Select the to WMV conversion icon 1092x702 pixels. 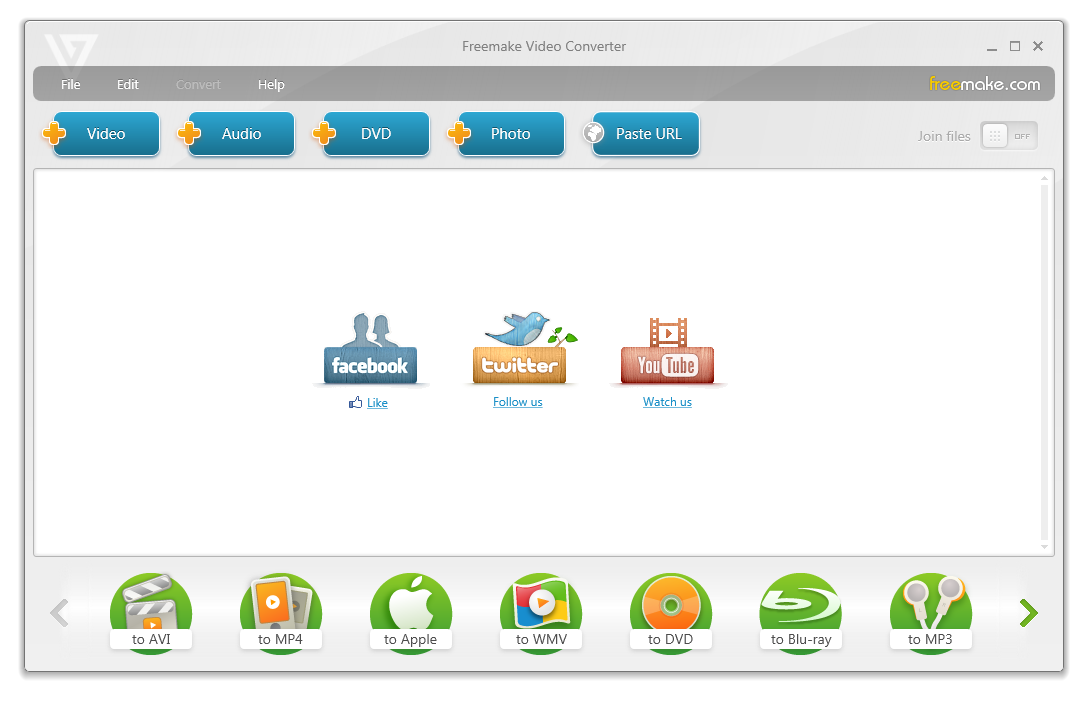[541, 613]
